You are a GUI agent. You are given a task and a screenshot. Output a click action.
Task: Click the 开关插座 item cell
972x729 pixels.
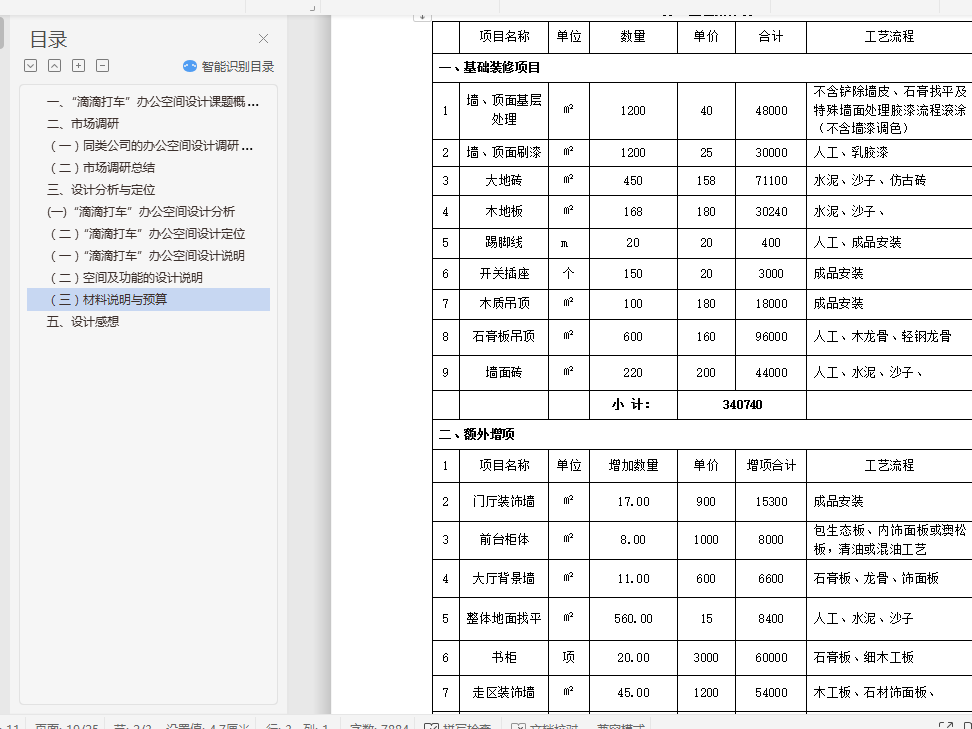(x=504, y=273)
